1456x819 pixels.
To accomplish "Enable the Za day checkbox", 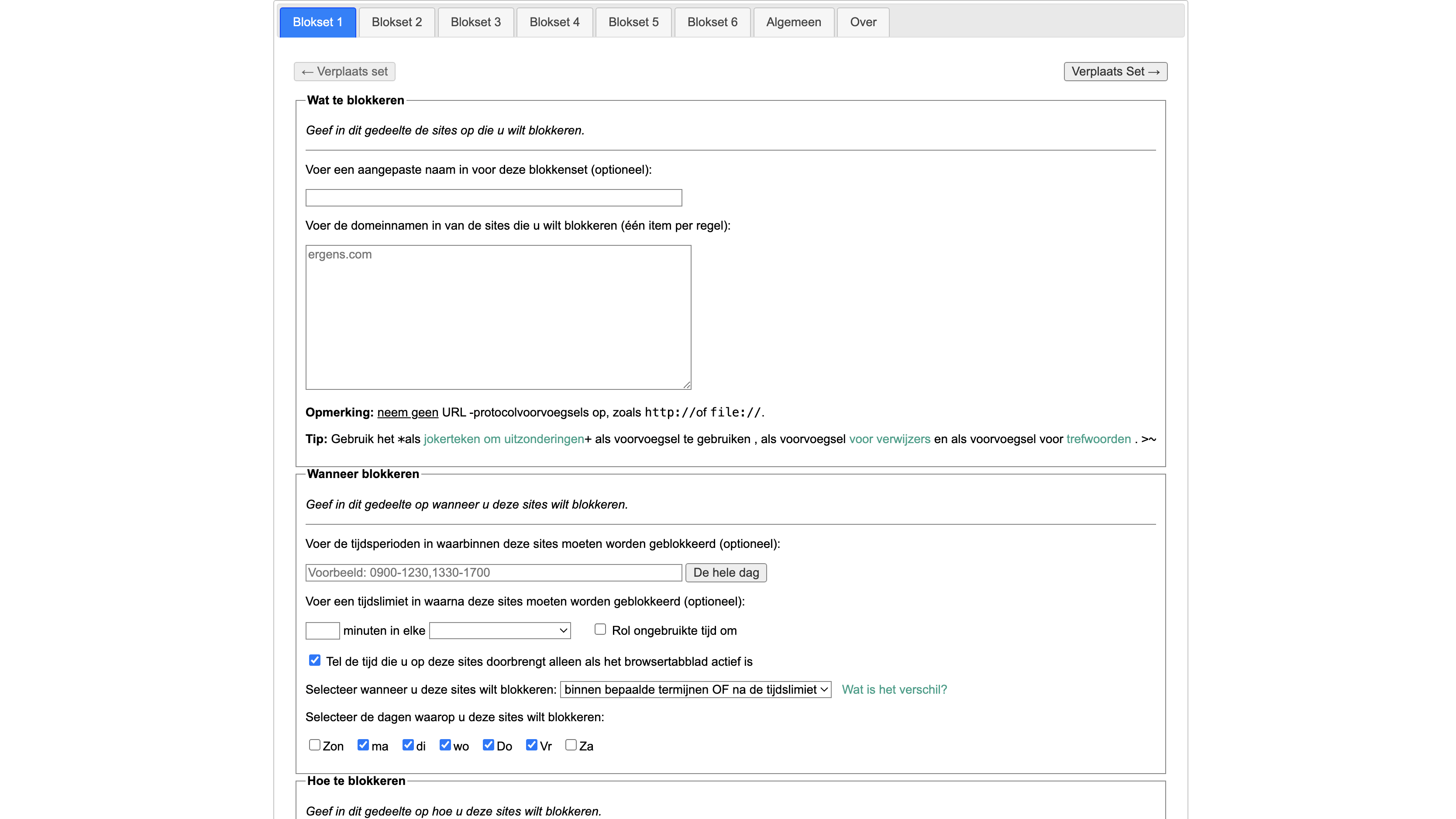I will pos(571,745).
